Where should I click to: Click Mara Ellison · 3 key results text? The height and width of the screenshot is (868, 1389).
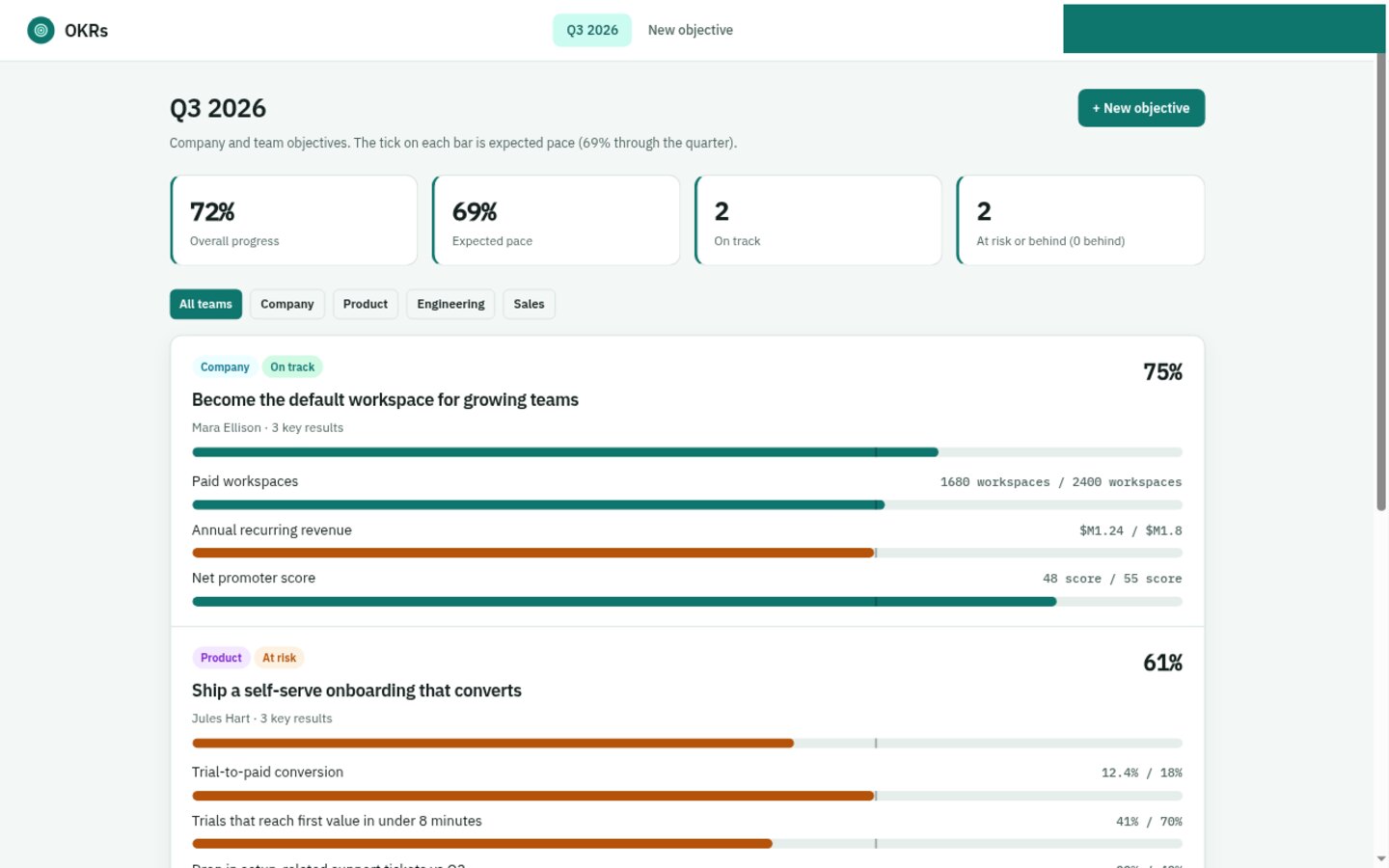(x=267, y=427)
